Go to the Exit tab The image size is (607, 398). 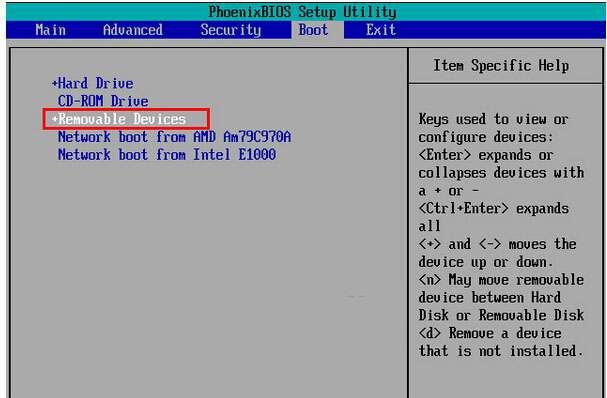click(381, 30)
